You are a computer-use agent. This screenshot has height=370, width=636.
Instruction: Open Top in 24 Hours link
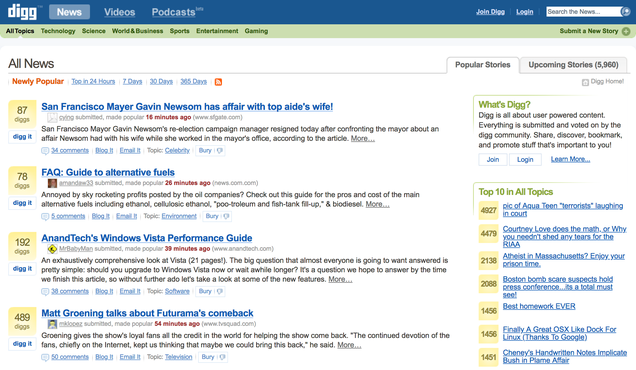[x=93, y=82]
